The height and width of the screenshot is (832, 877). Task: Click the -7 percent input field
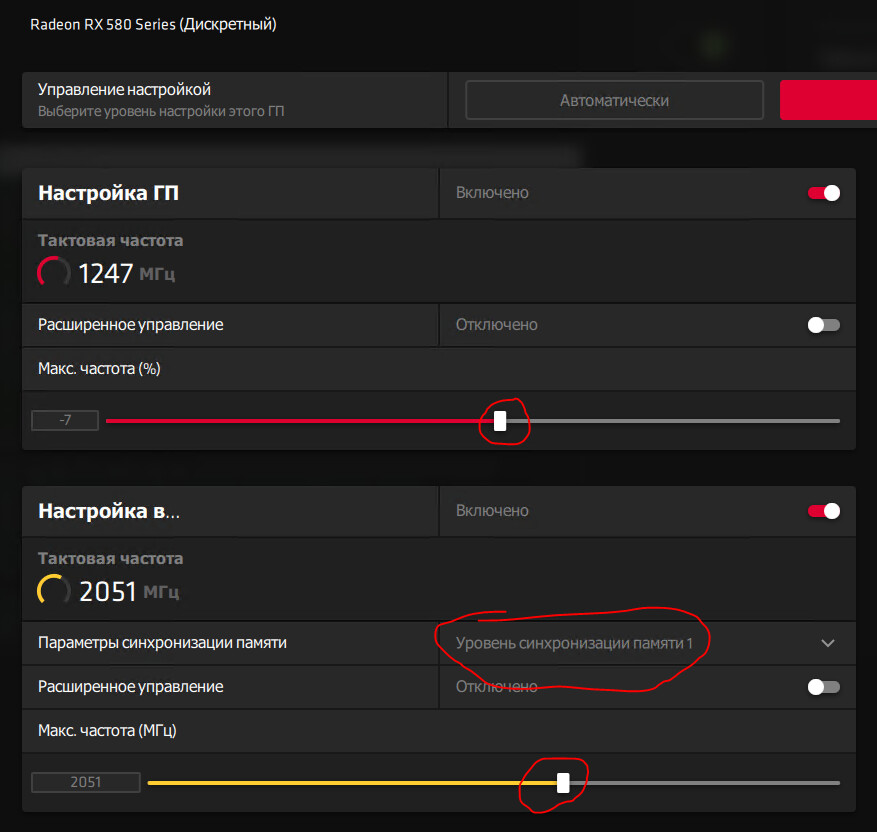65,420
